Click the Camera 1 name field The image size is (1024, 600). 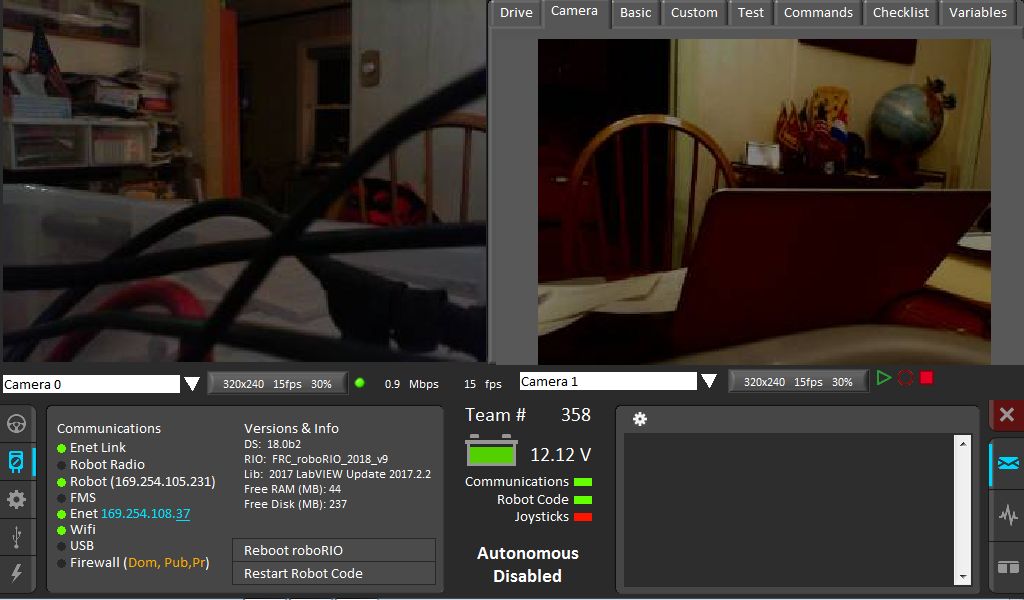[608, 381]
